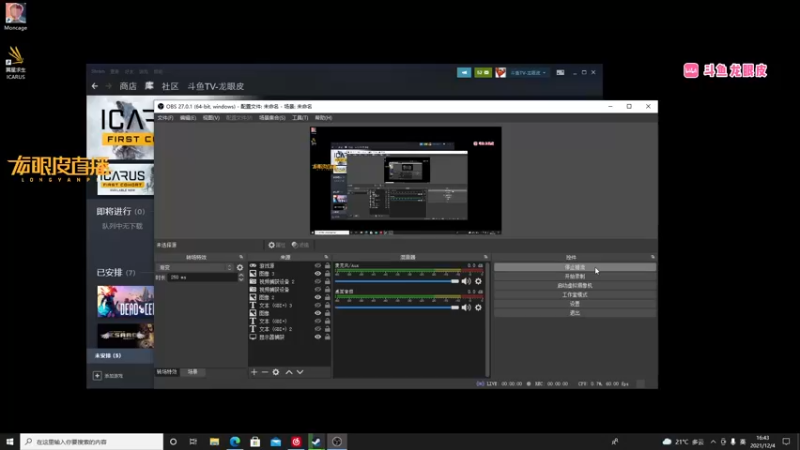Open the 文件(F) menu
The height and width of the screenshot is (450, 800).
point(165,118)
